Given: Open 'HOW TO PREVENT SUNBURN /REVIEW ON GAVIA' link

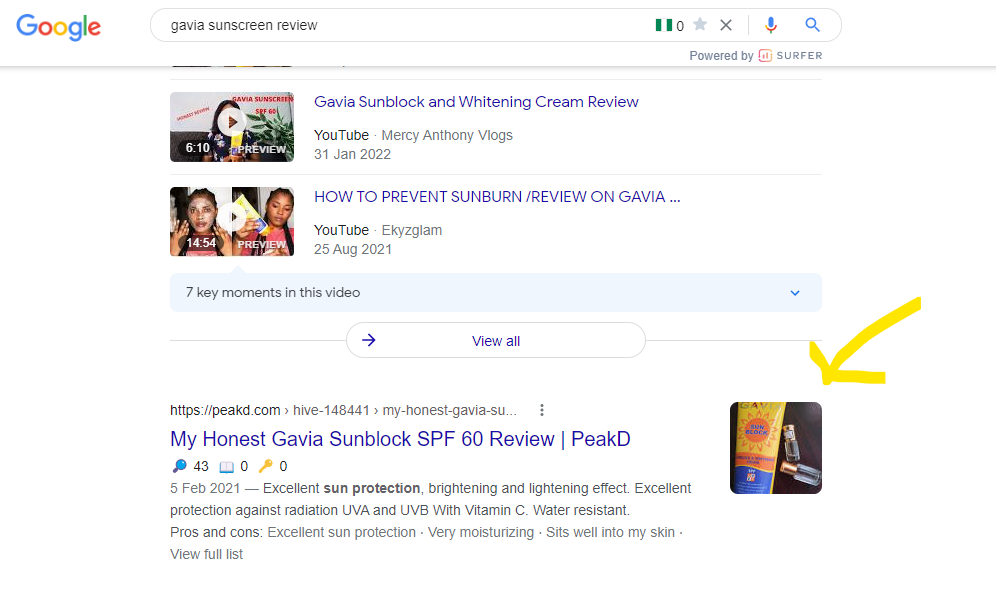Looking at the screenshot, I should [x=497, y=197].
